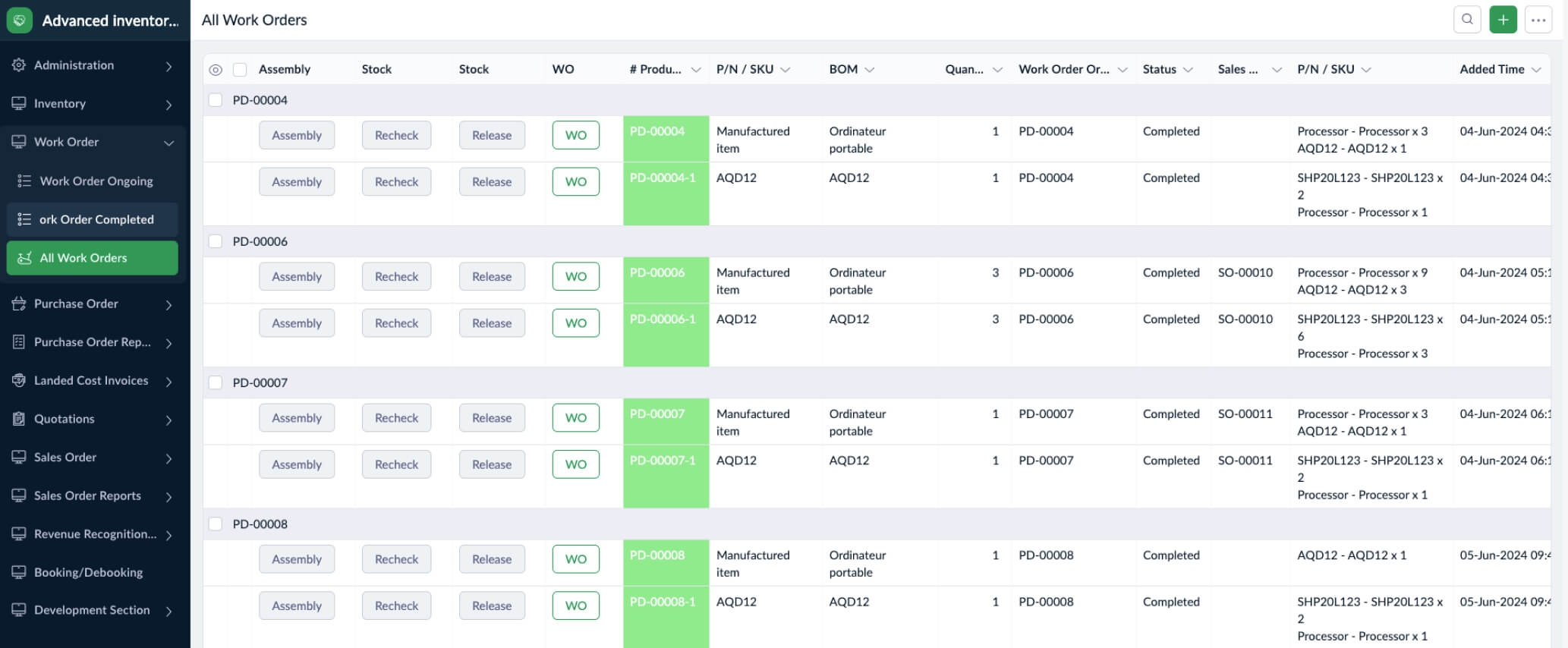
Task: Click the Sales Order Reports icon
Action: click(19, 495)
